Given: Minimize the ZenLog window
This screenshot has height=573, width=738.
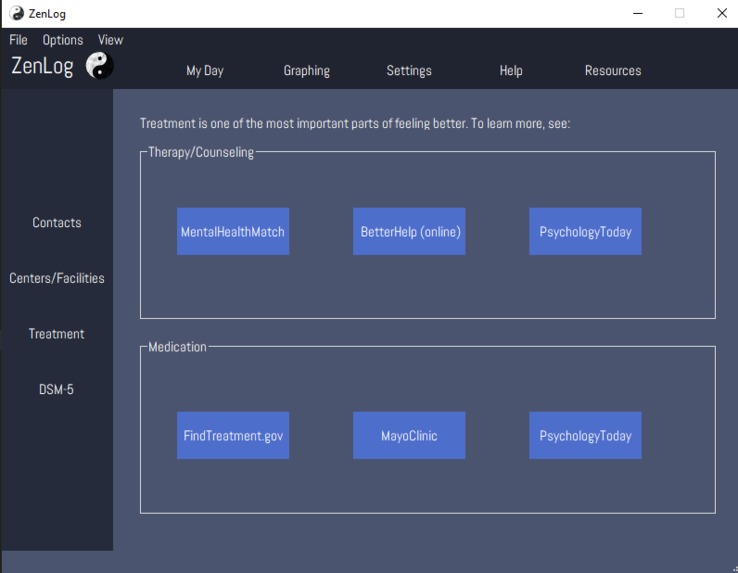Looking at the screenshot, I should 638,13.
